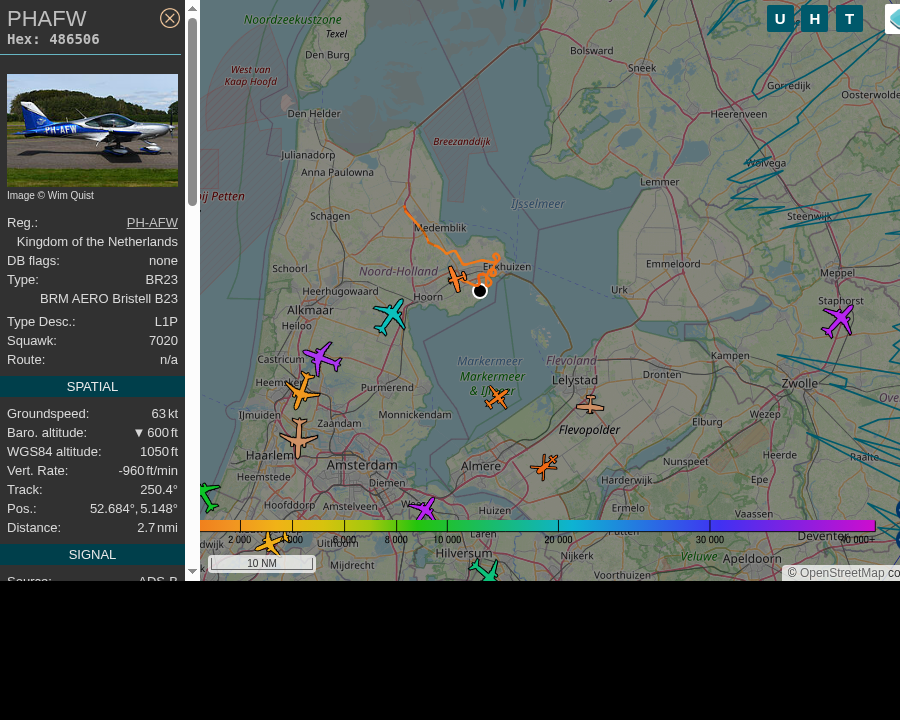Select the tan jet above Haarlem

click(x=298, y=438)
